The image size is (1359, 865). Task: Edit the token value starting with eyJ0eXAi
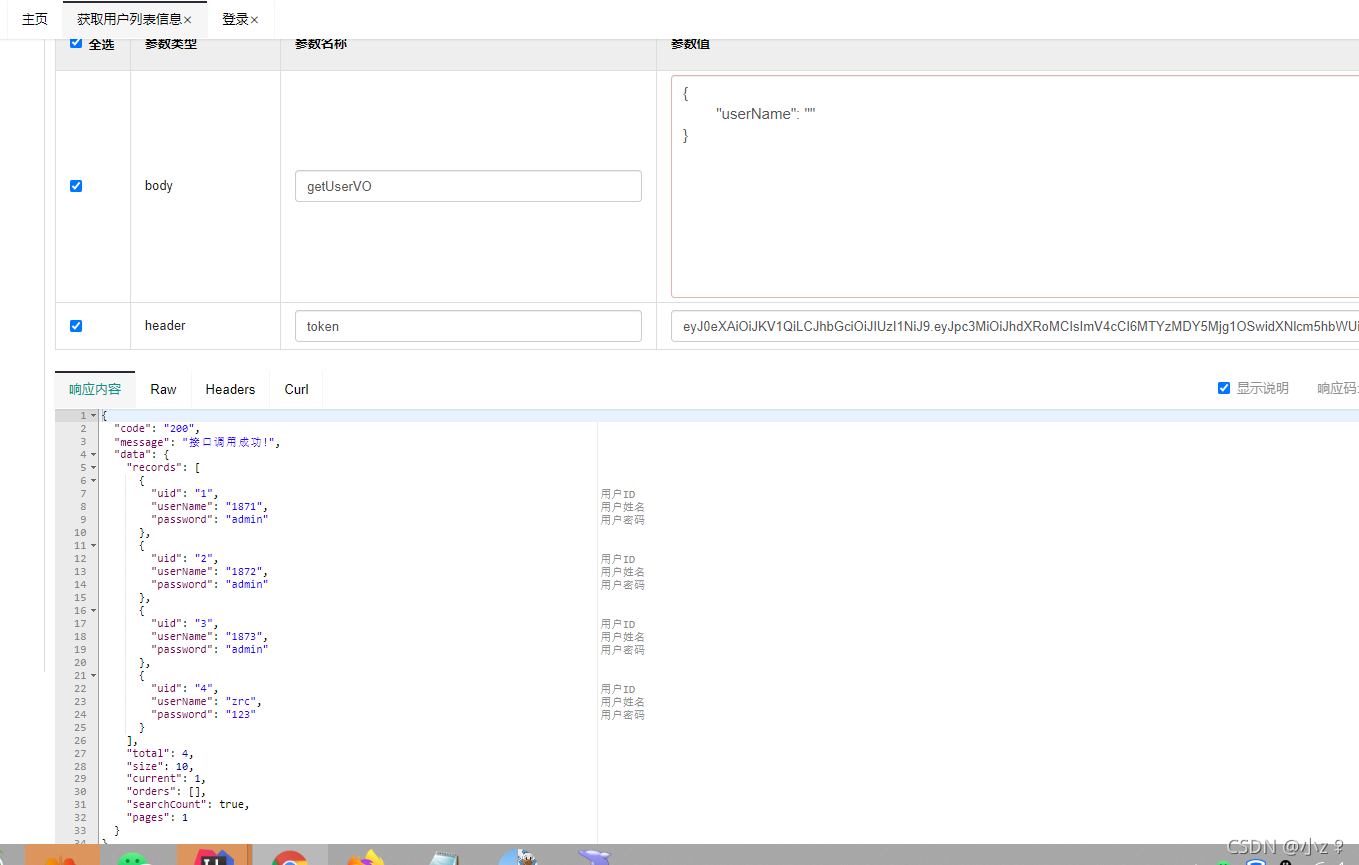tap(1015, 326)
